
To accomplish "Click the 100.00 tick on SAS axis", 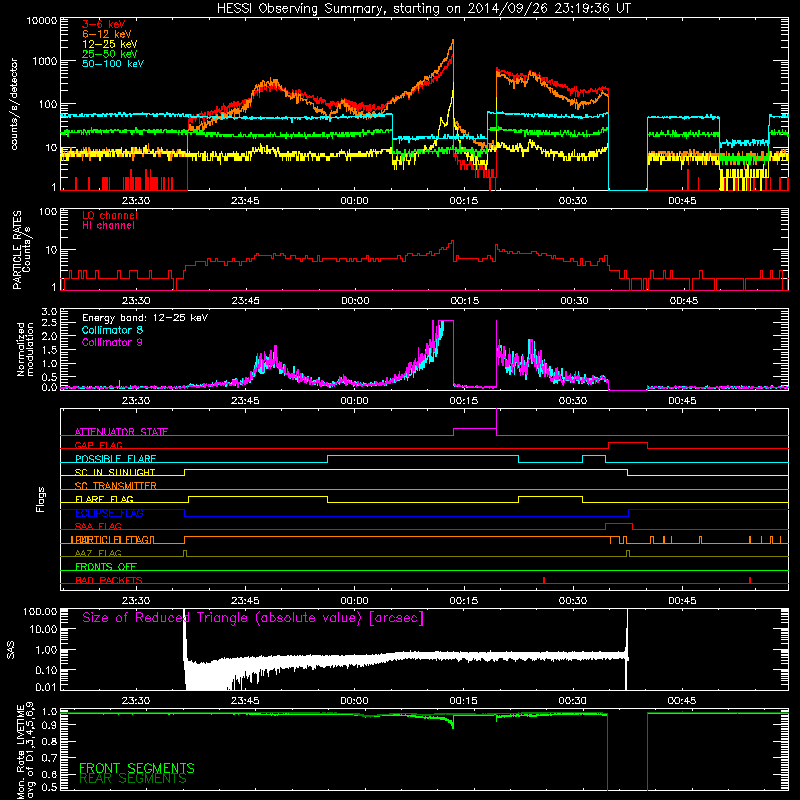I will 40,612.
